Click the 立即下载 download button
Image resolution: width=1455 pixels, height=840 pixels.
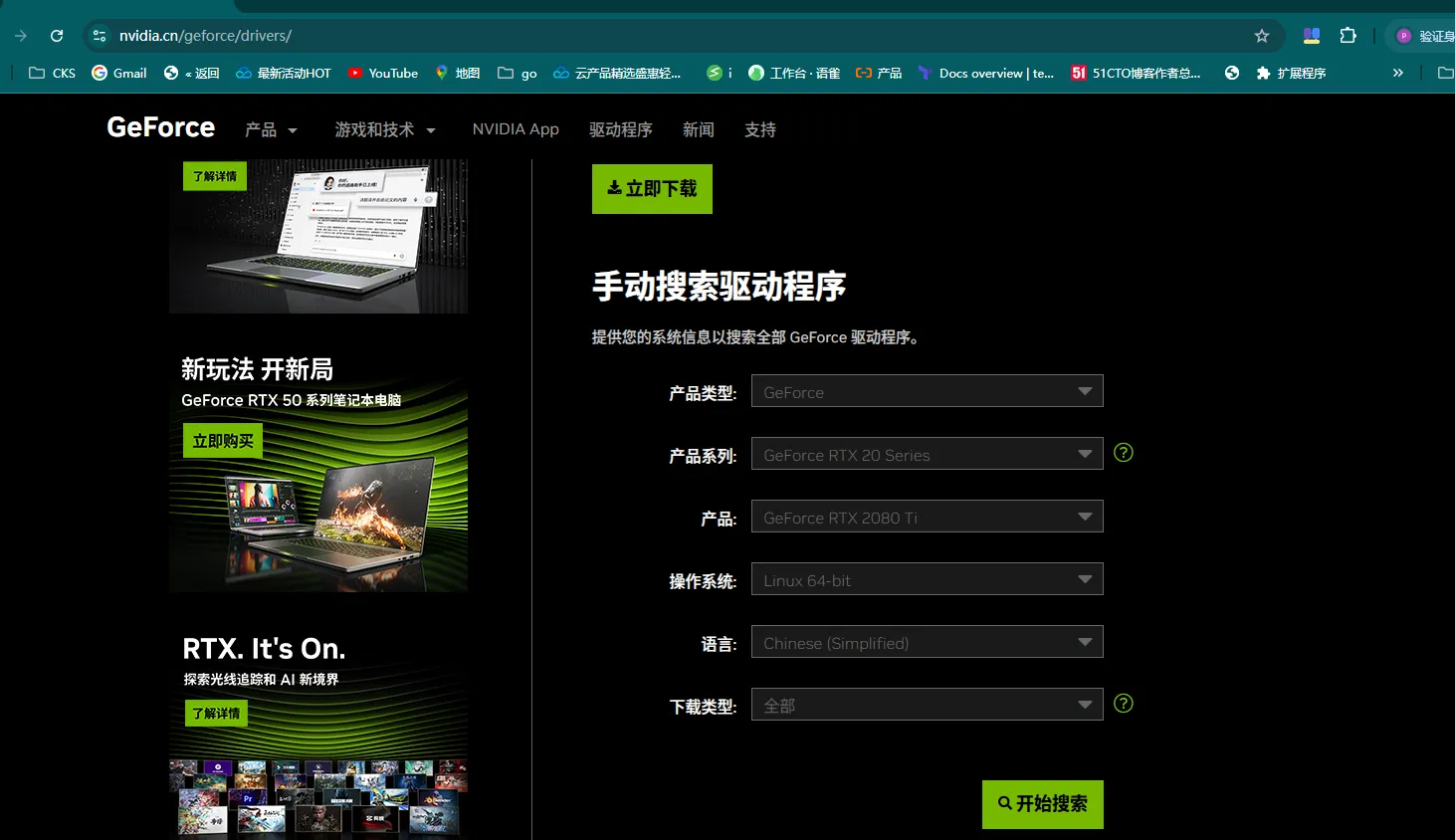pyautogui.click(x=652, y=189)
